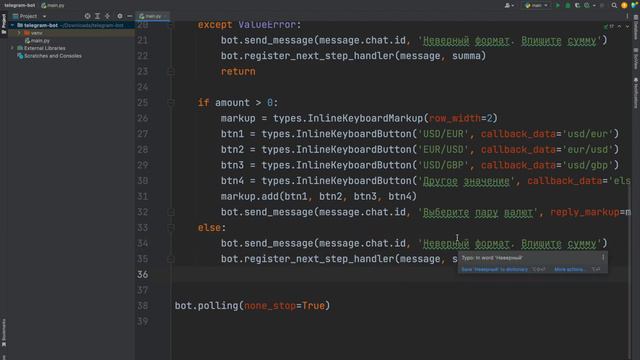Click the return keyword on line 23
Image resolution: width=640 pixels, height=360 pixels.
coord(238,71)
